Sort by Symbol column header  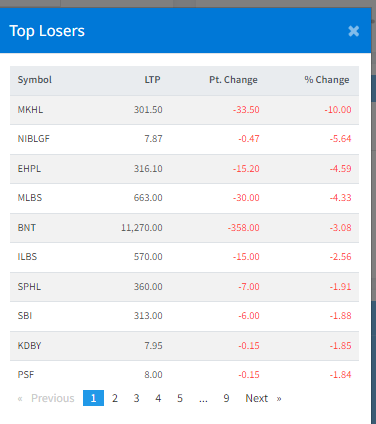click(x=35, y=80)
